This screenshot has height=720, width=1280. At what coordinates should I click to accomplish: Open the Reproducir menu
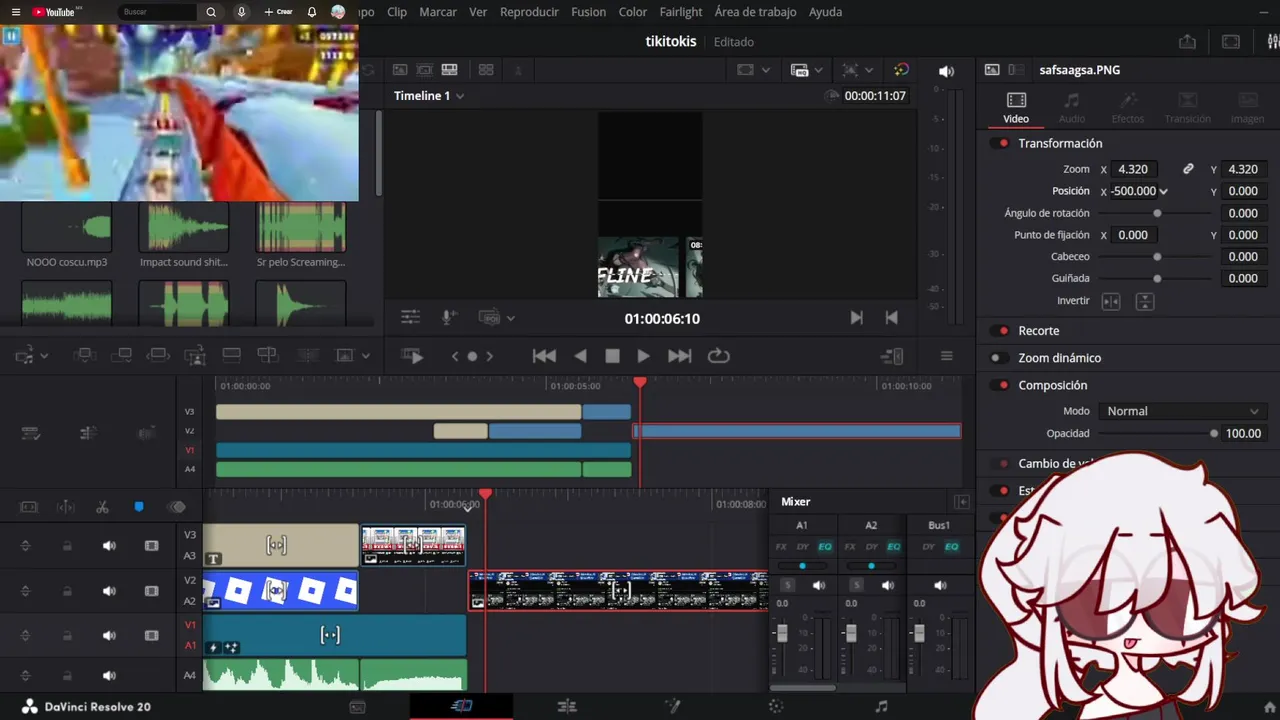(x=529, y=12)
